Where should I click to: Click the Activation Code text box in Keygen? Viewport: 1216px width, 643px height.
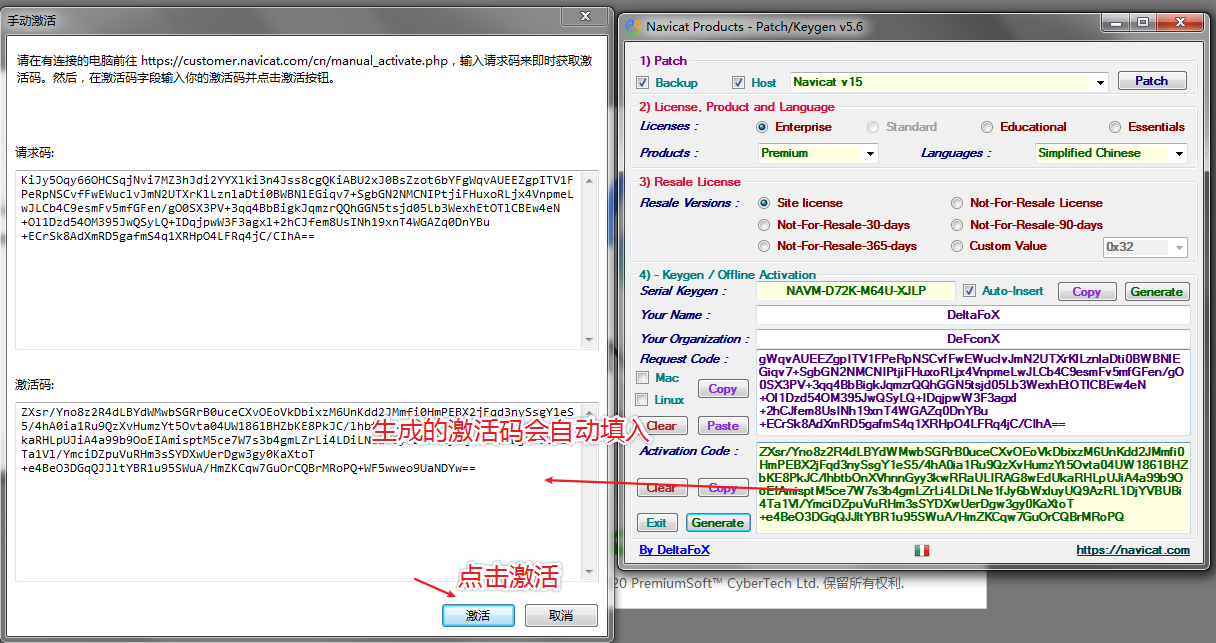[x=973, y=487]
